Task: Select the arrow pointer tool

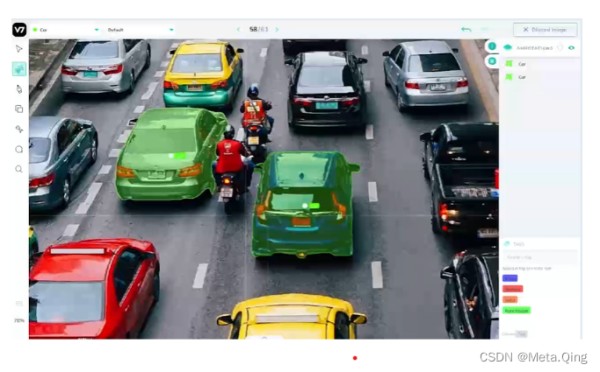Action: (x=19, y=49)
